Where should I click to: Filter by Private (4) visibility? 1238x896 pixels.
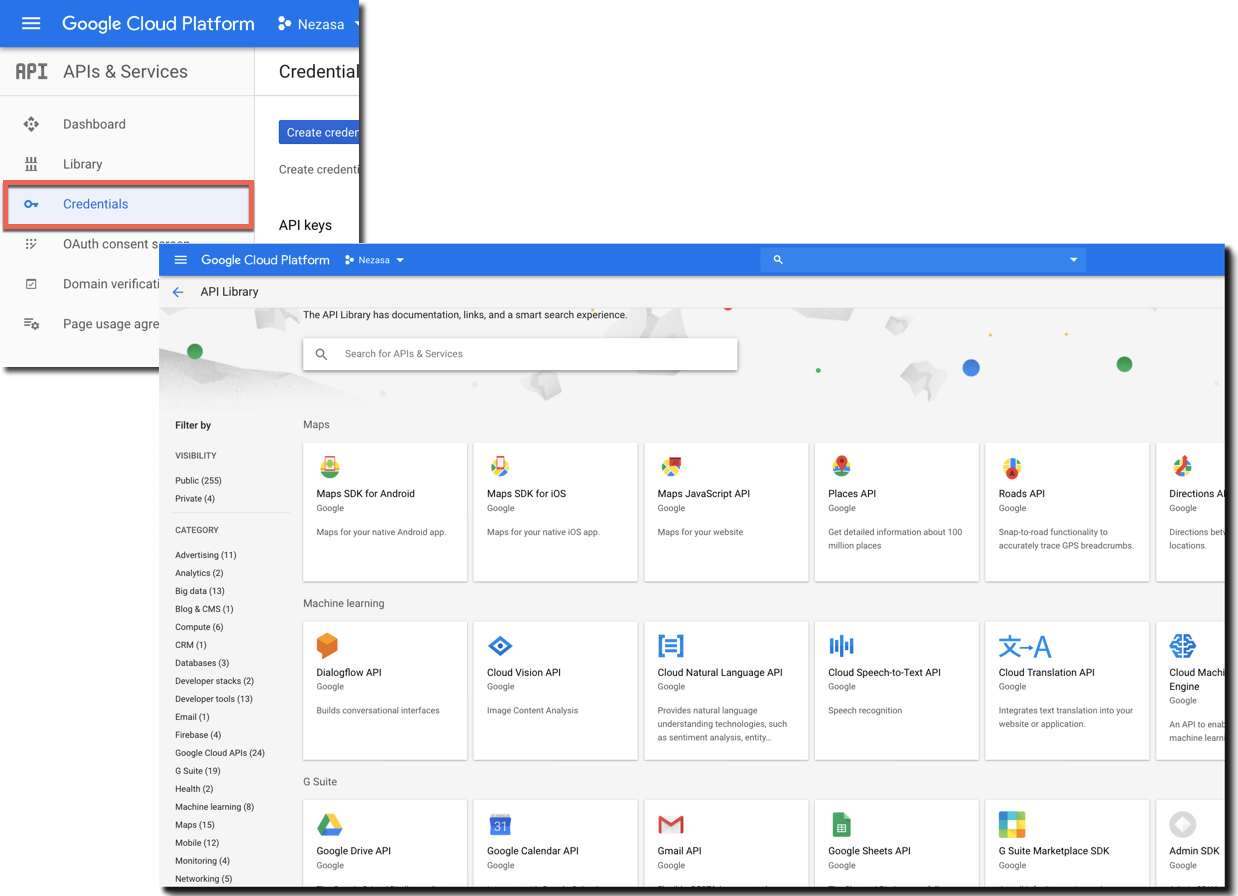[x=195, y=499]
